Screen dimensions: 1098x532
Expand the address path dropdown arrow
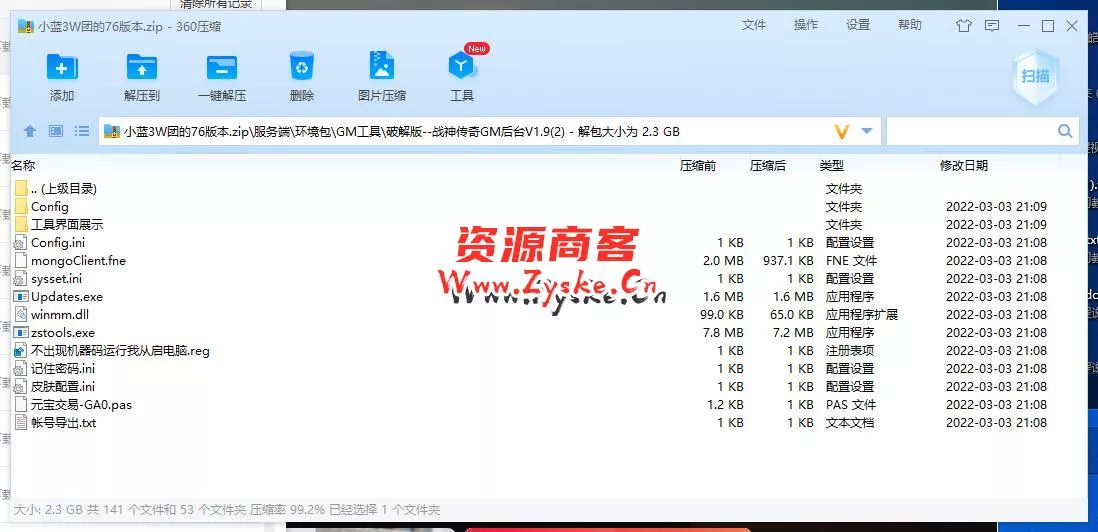[867, 131]
